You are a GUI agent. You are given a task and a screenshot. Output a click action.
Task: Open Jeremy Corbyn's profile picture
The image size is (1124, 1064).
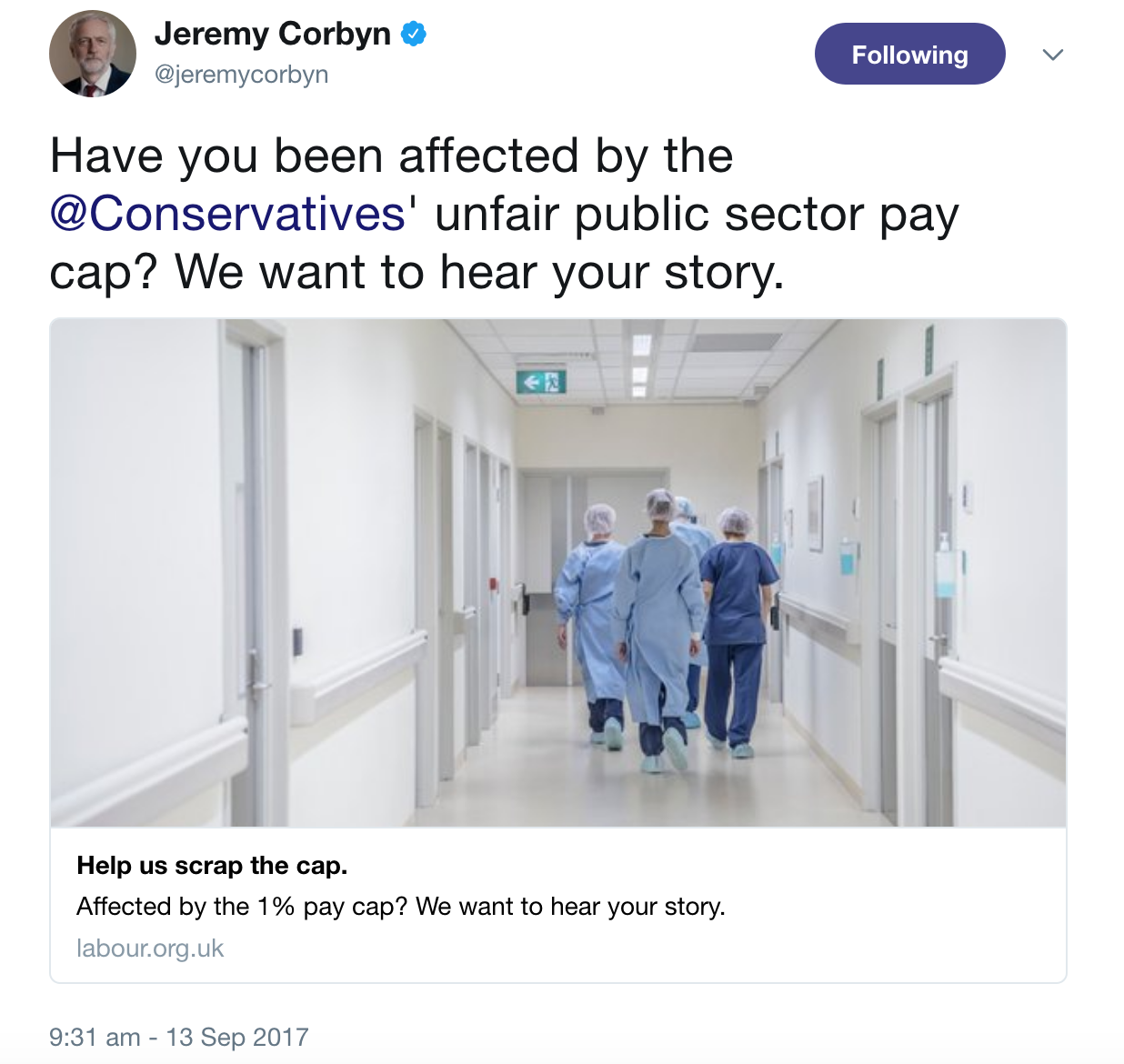pos(93,55)
